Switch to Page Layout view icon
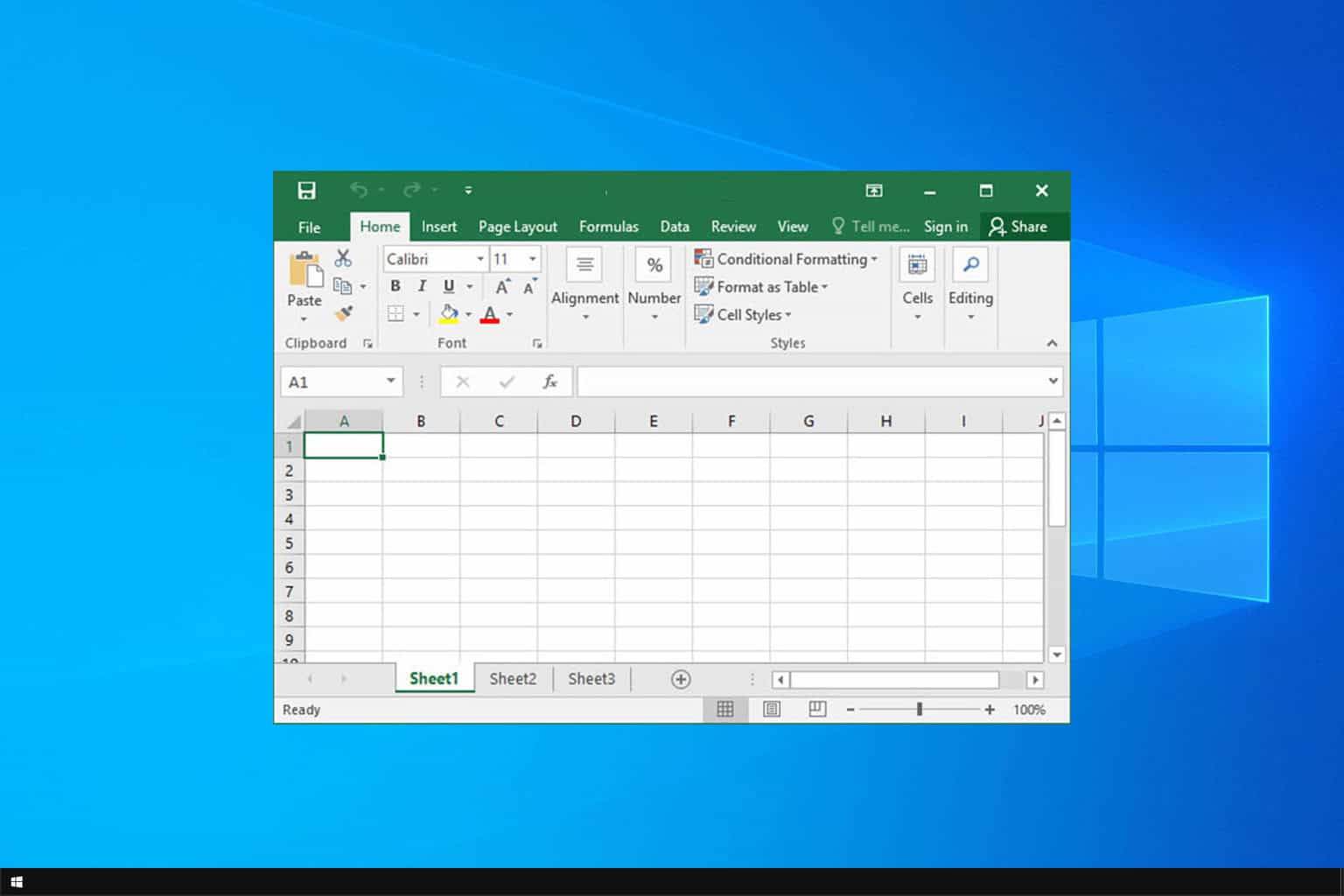 coord(772,710)
